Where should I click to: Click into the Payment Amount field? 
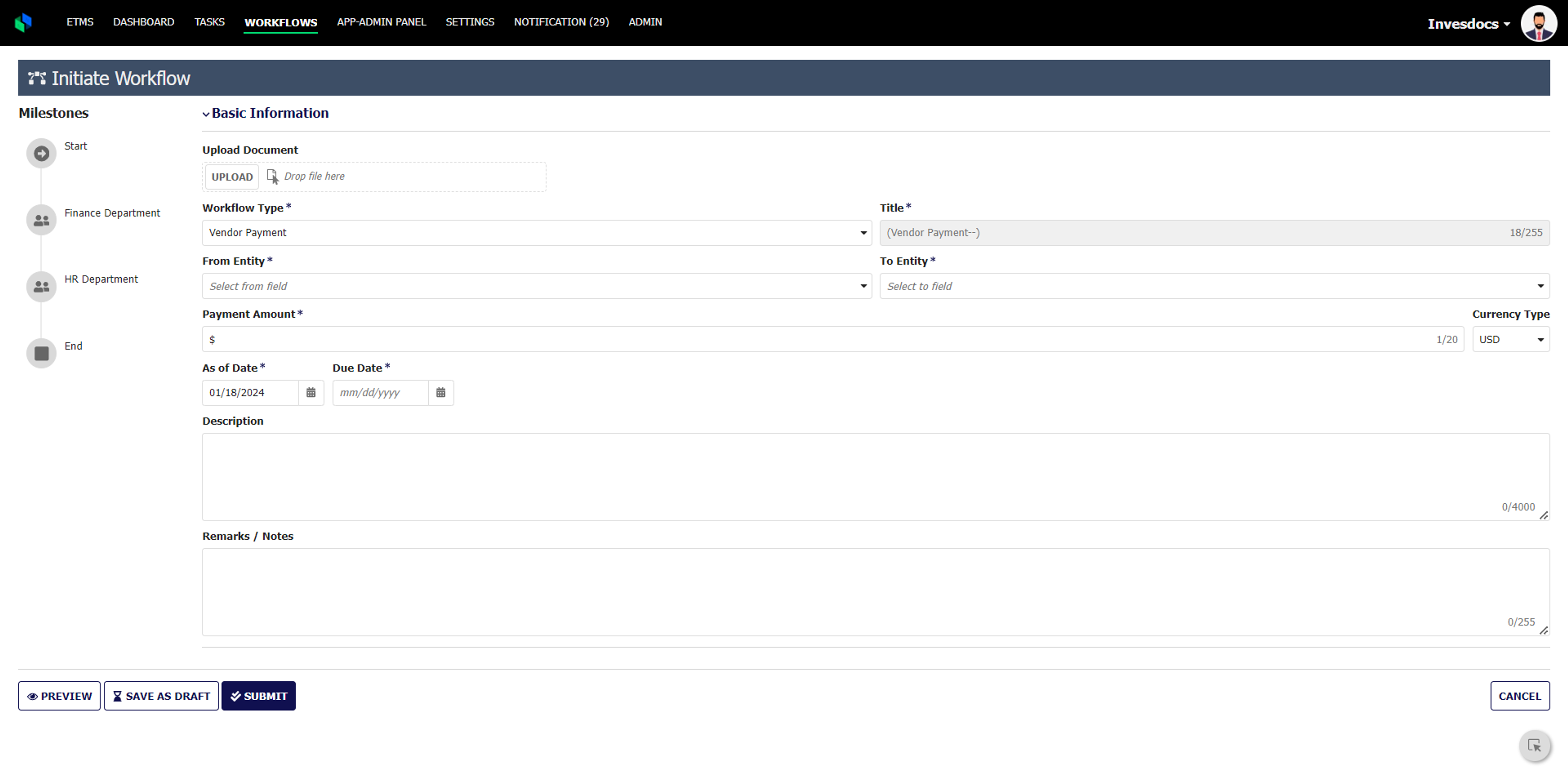coord(833,340)
